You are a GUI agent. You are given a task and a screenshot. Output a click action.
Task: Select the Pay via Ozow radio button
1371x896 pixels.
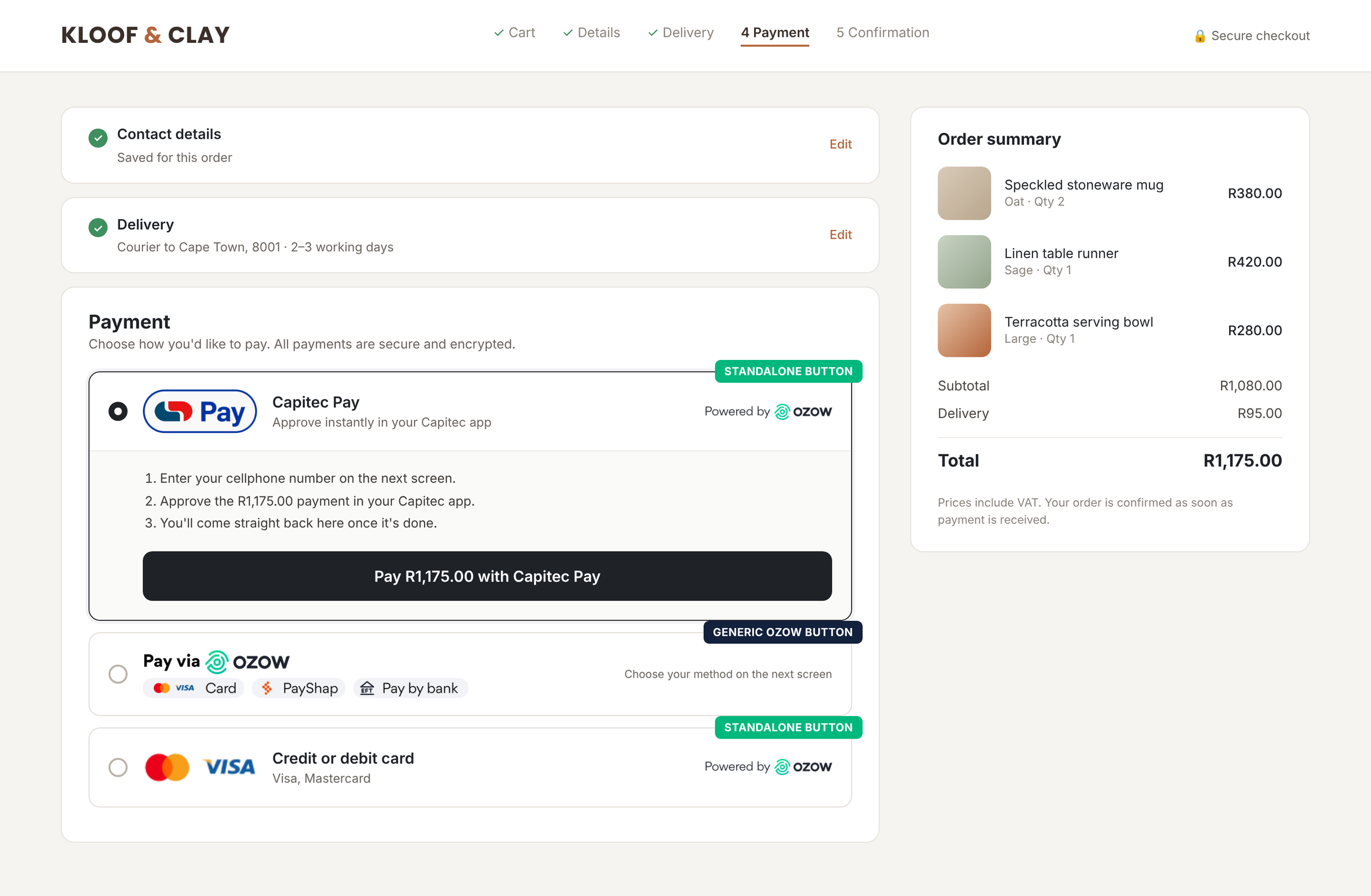click(118, 674)
